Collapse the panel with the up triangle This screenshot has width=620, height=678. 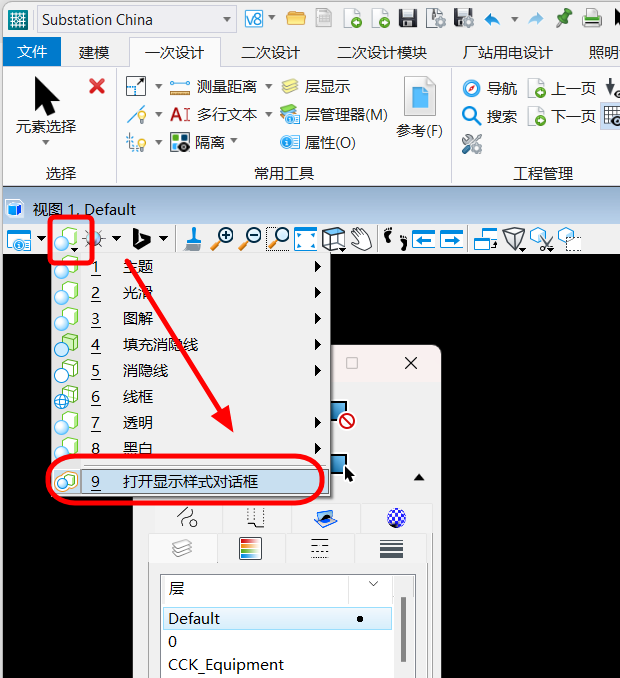[x=419, y=477]
